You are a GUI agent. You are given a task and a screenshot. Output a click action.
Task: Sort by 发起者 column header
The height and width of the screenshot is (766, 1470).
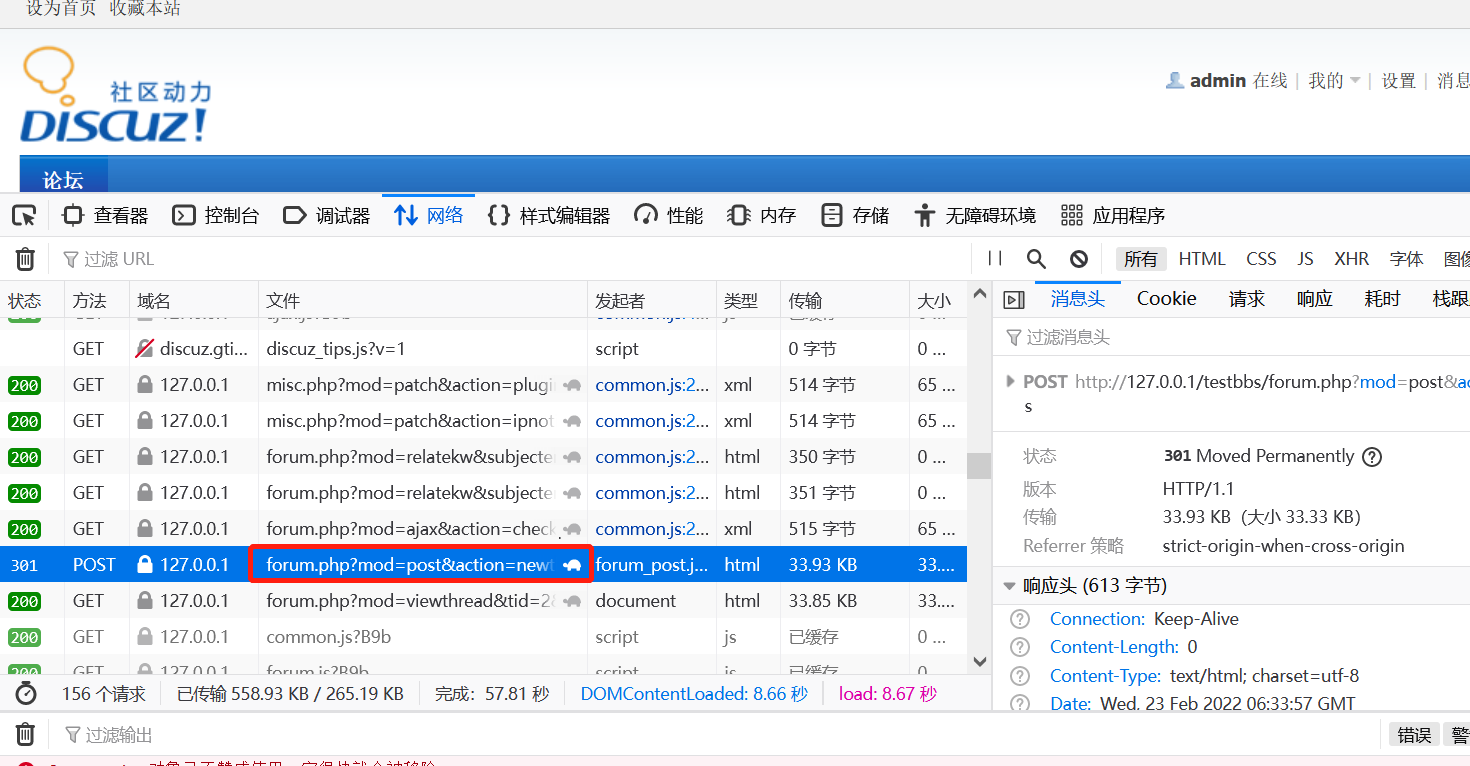pos(652,300)
